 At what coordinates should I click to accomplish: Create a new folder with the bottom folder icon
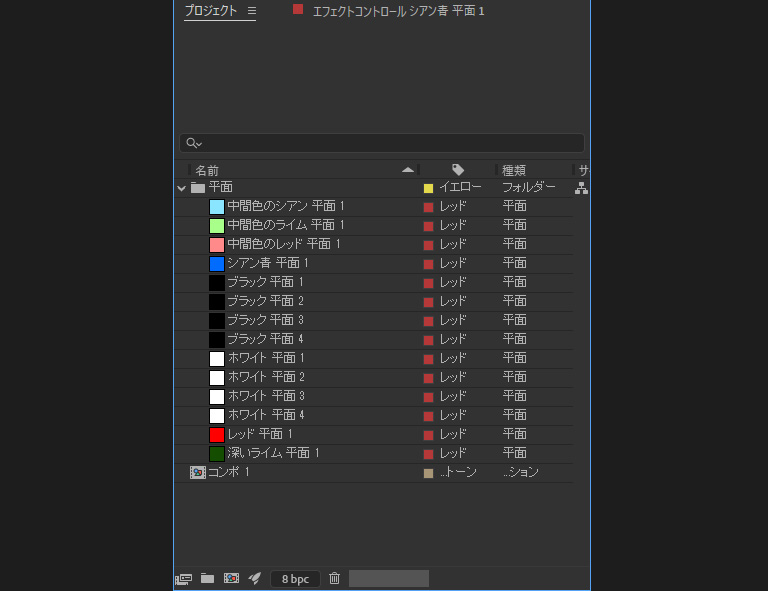tap(208, 579)
